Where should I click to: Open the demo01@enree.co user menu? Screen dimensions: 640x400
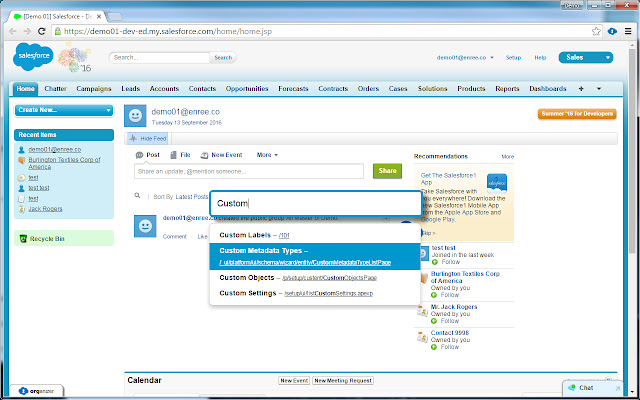tap(465, 58)
